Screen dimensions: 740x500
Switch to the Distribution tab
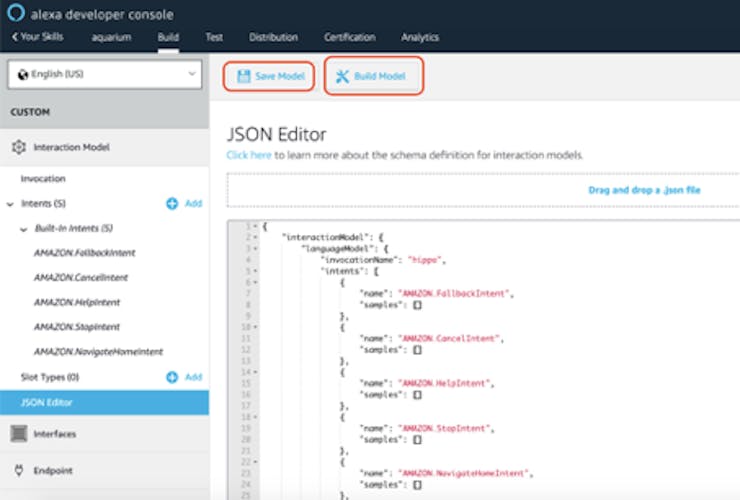click(x=273, y=37)
